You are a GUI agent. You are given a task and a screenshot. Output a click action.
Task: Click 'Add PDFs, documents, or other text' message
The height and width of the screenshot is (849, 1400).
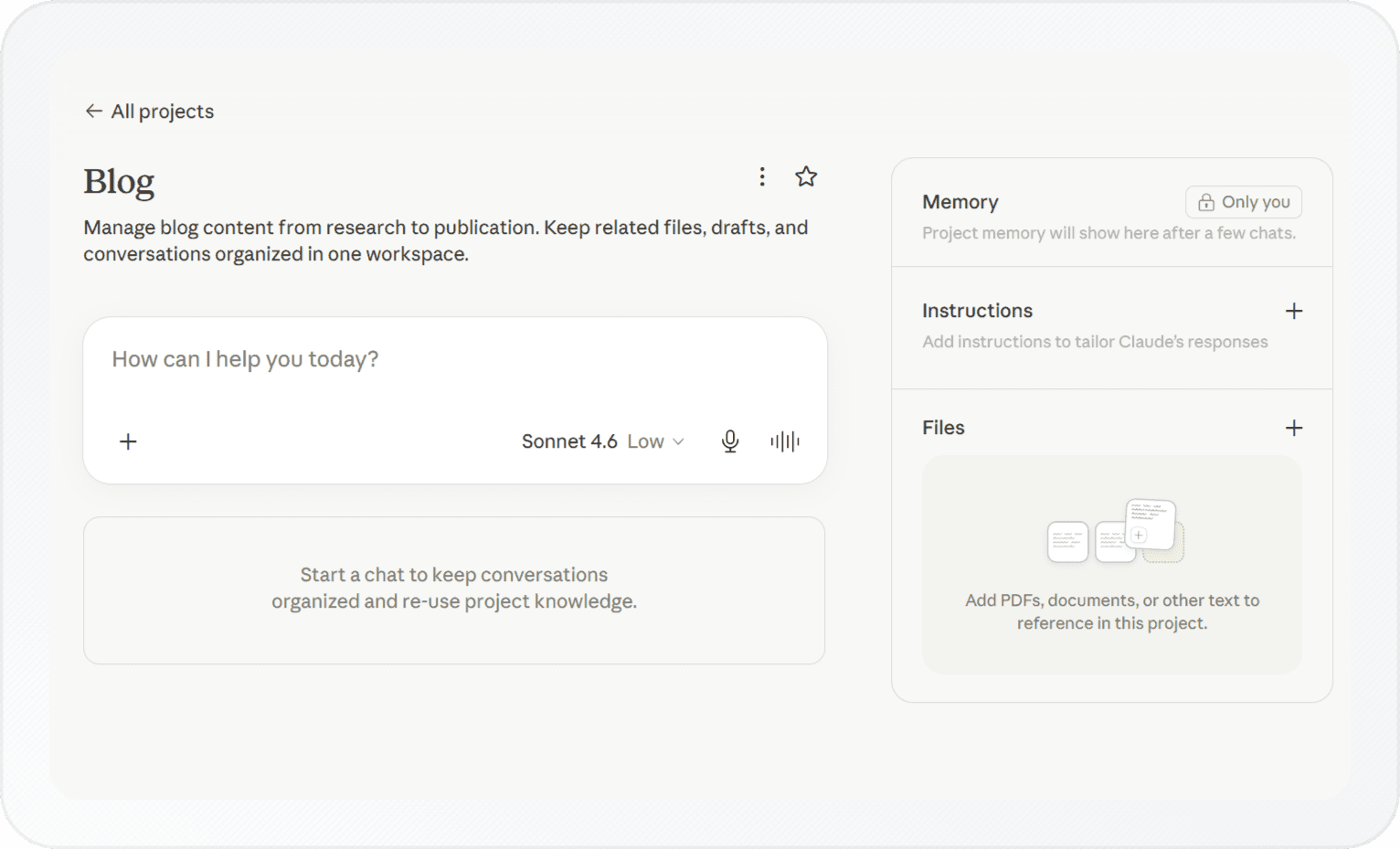(x=1112, y=611)
